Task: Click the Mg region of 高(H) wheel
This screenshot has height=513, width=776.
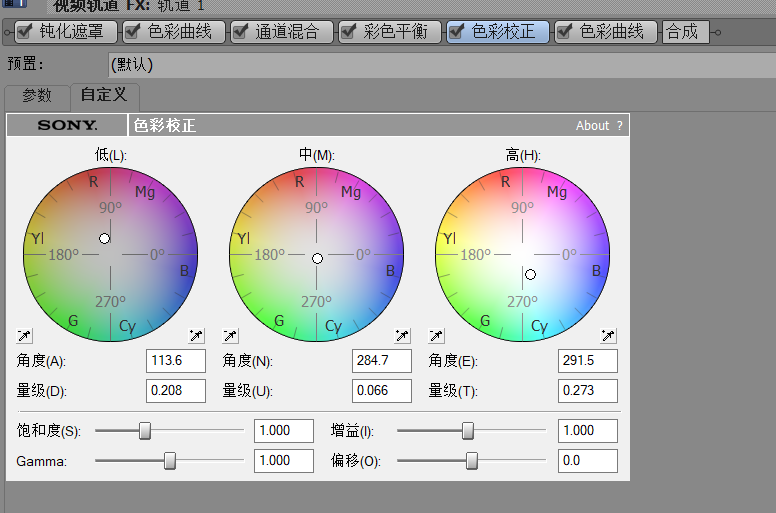Action: click(557, 192)
